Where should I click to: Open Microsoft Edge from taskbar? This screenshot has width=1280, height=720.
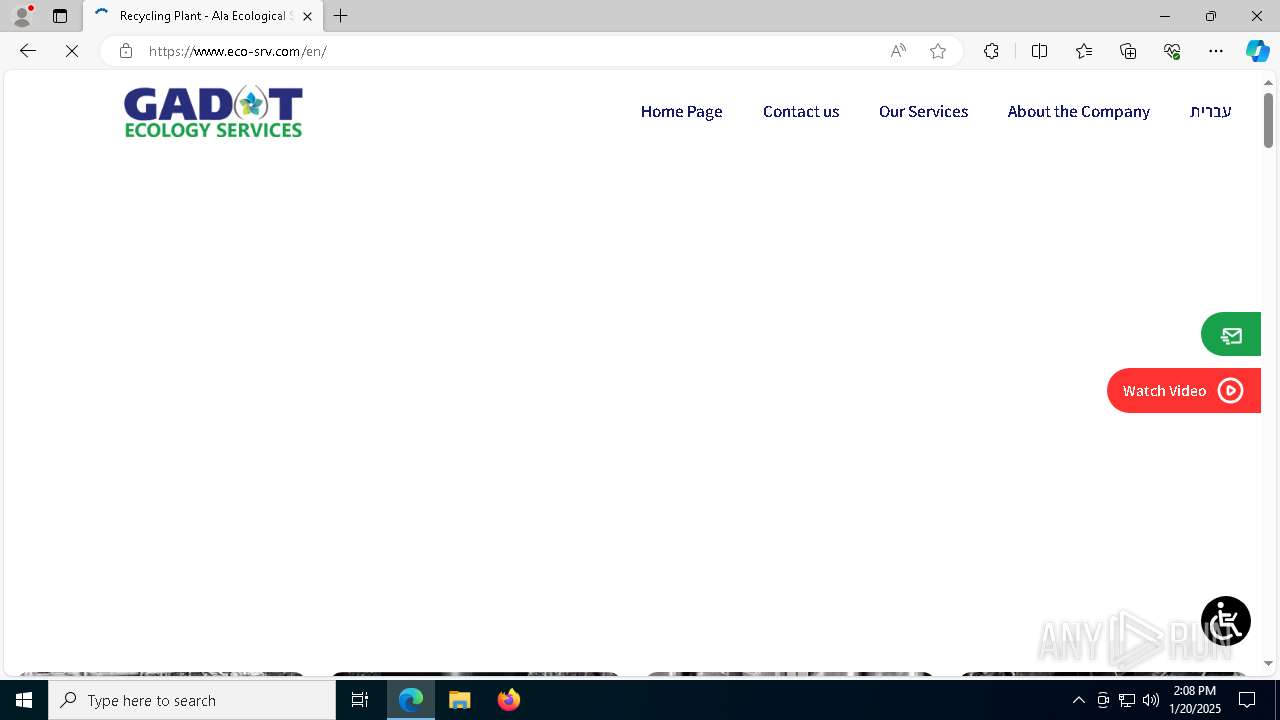[x=411, y=700]
